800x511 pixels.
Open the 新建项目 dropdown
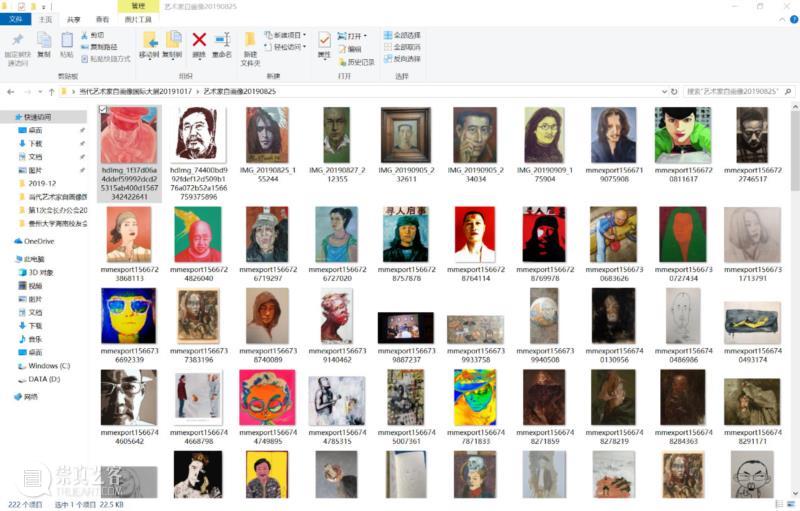pyautogui.click(x=285, y=35)
